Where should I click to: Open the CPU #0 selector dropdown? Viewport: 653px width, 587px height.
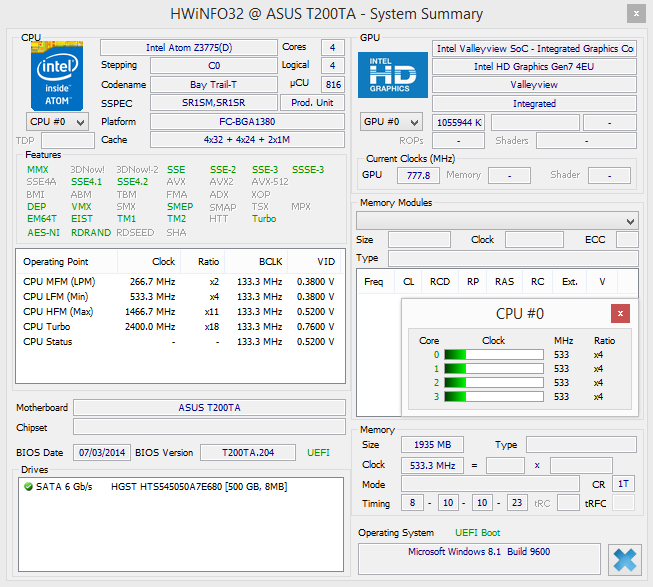[x=57, y=122]
